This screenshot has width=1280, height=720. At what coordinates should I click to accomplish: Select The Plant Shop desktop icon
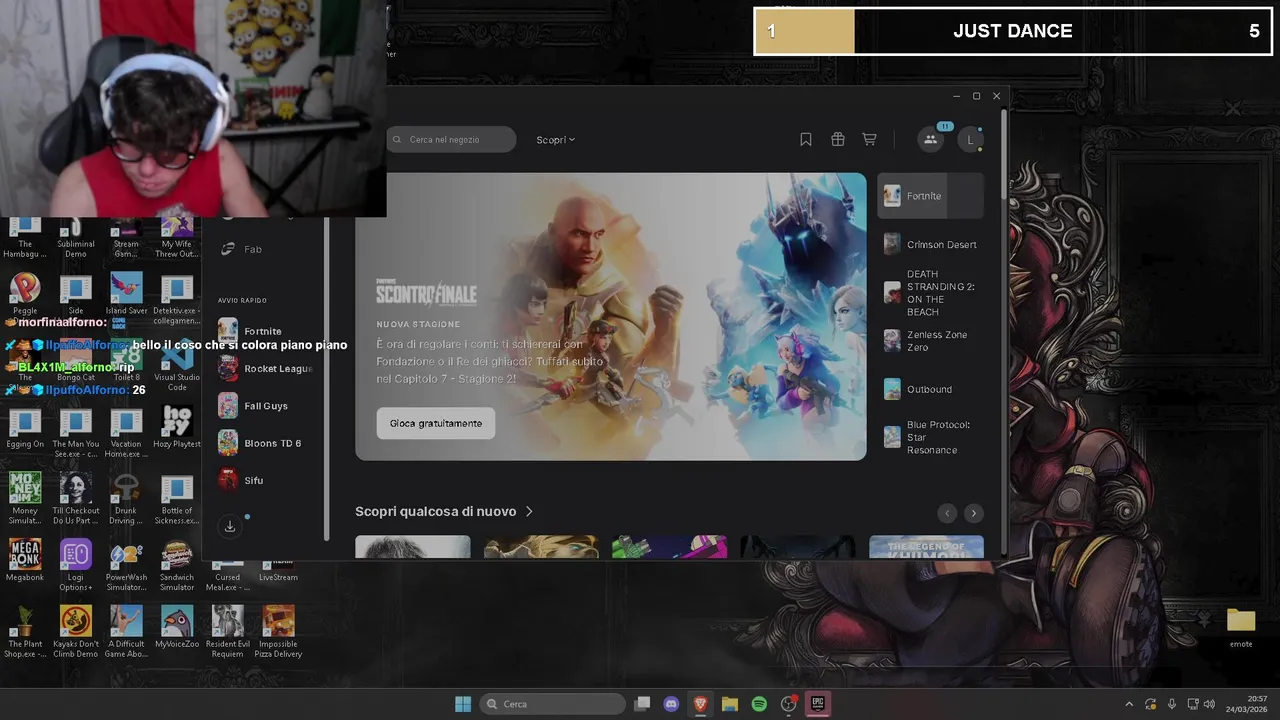click(25, 631)
